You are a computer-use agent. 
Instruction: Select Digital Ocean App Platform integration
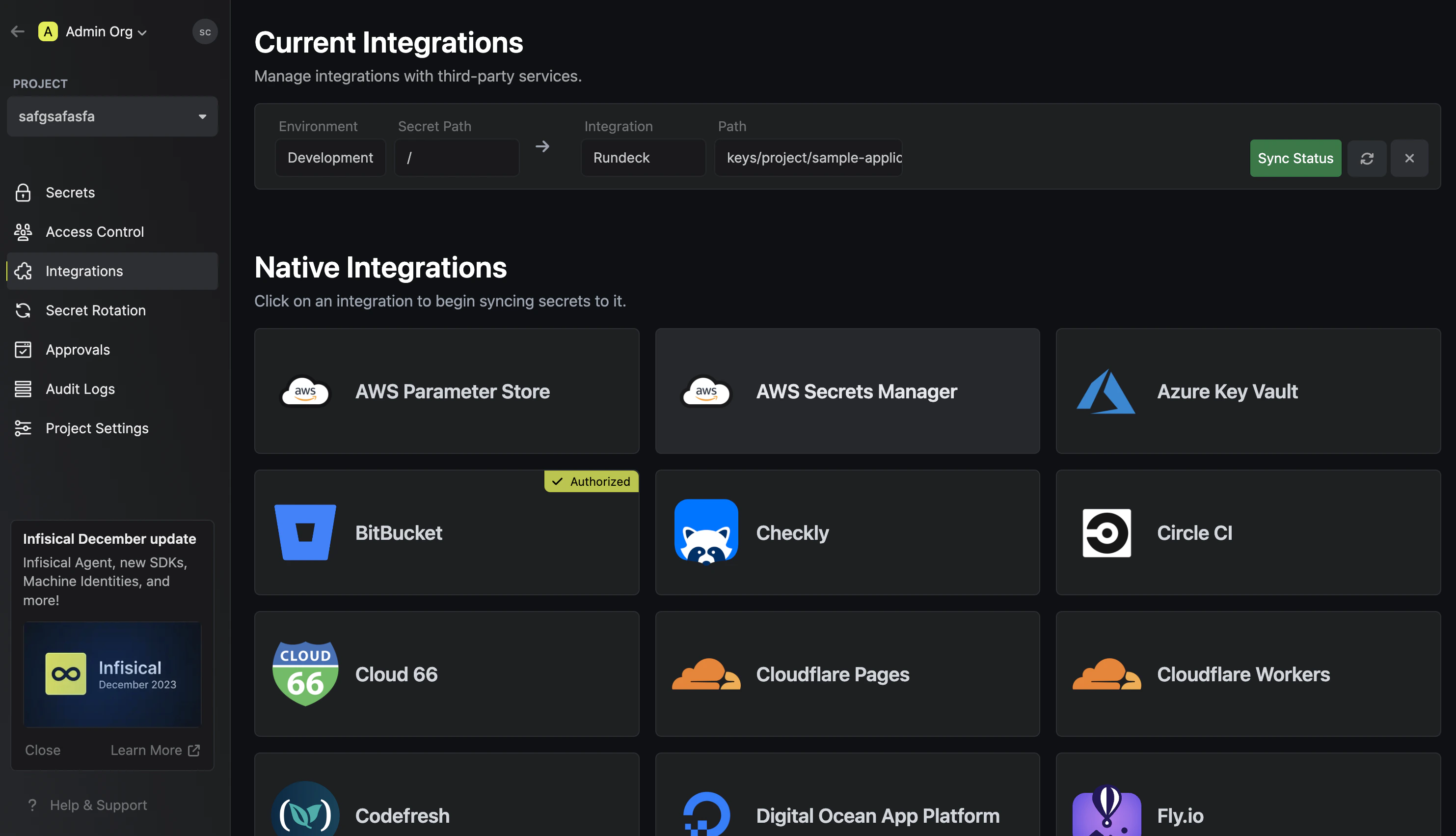(847, 795)
